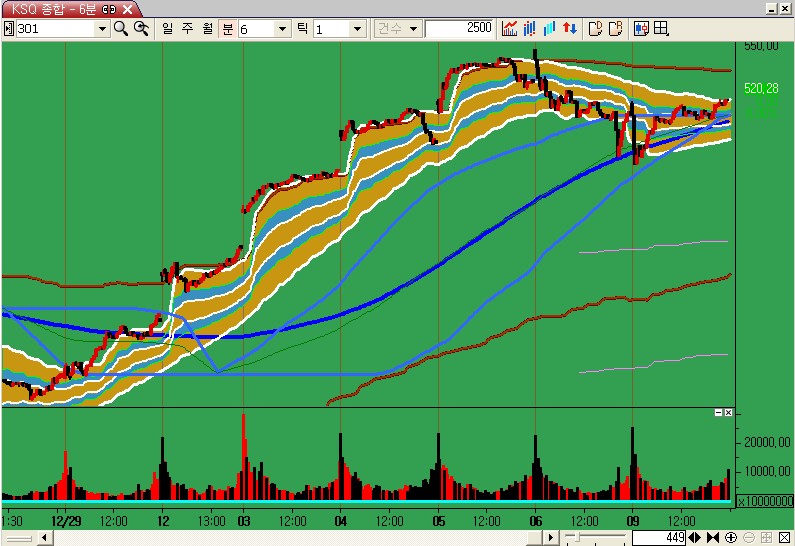Click the 틱 (tick) period button
795x546 pixels.
(x=302, y=28)
